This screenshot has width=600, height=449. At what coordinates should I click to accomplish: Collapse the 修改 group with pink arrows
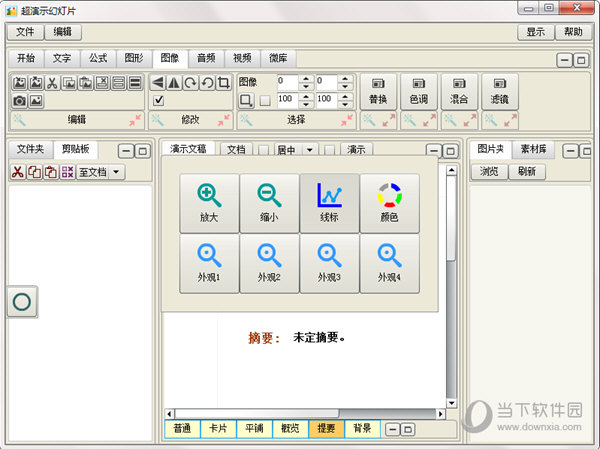pos(224,120)
